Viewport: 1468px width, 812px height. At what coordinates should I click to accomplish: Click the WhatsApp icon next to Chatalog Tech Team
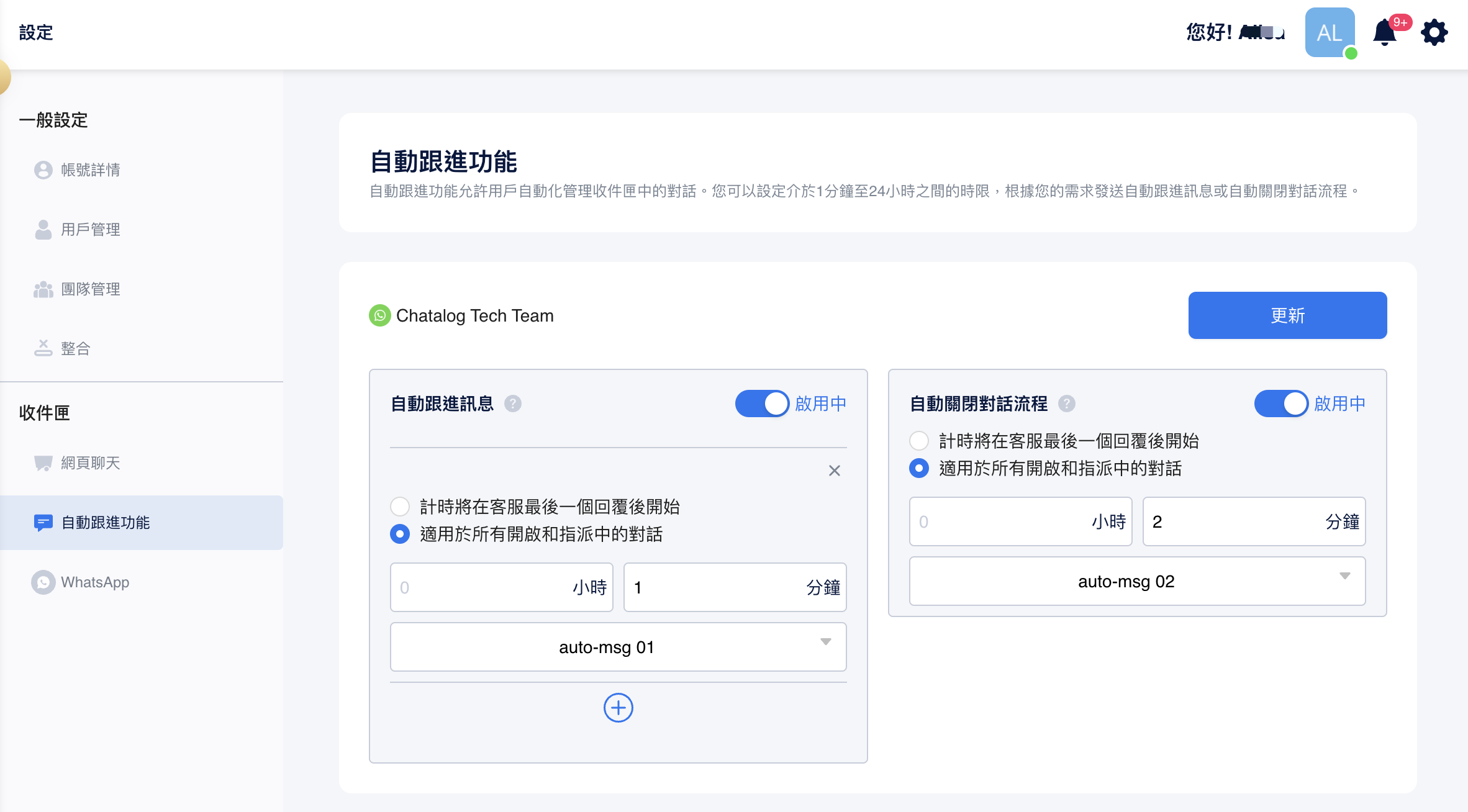coord(379,315)
